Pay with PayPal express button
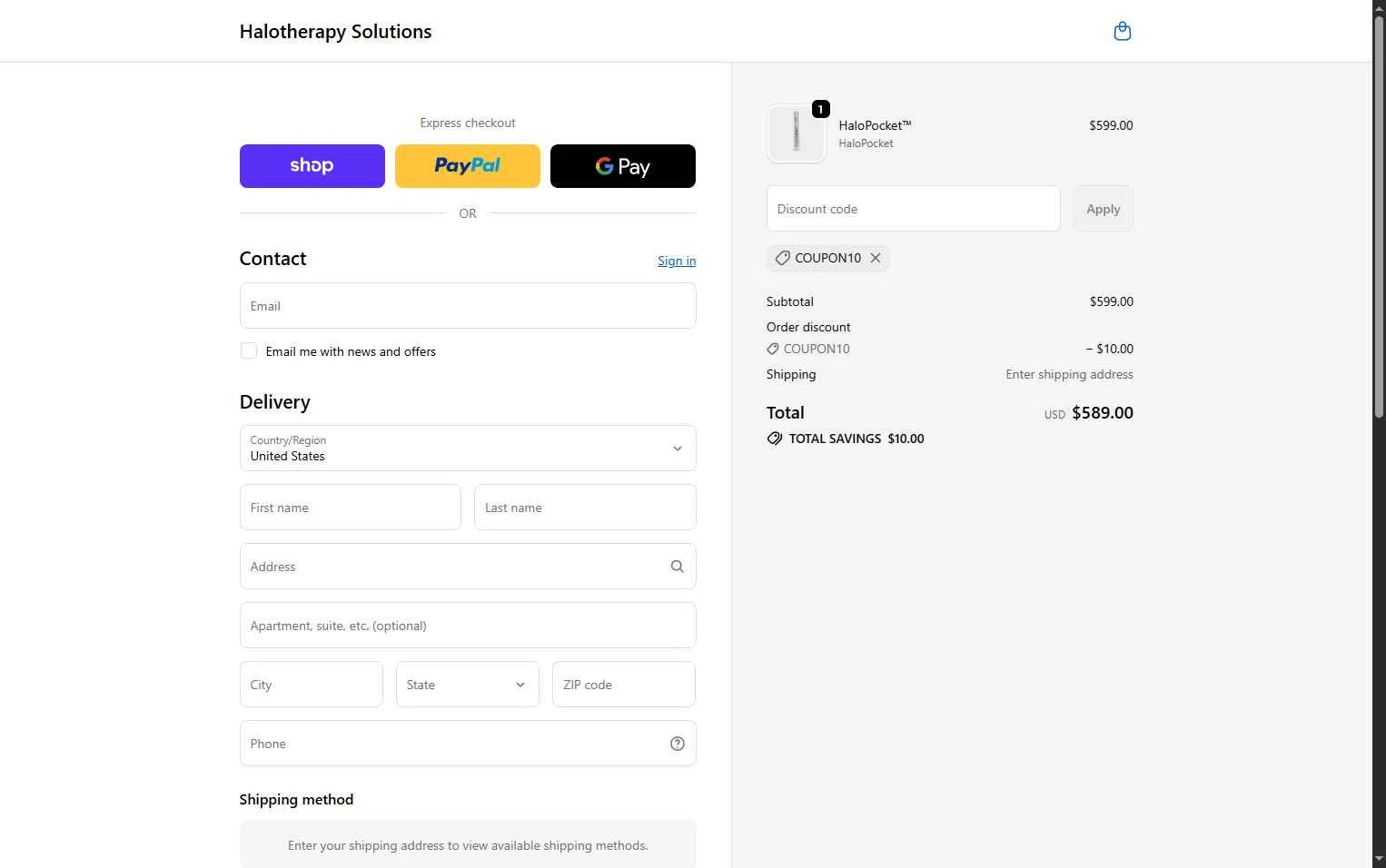Screen dimensions: 1386x868 click(x=468, y=166)
